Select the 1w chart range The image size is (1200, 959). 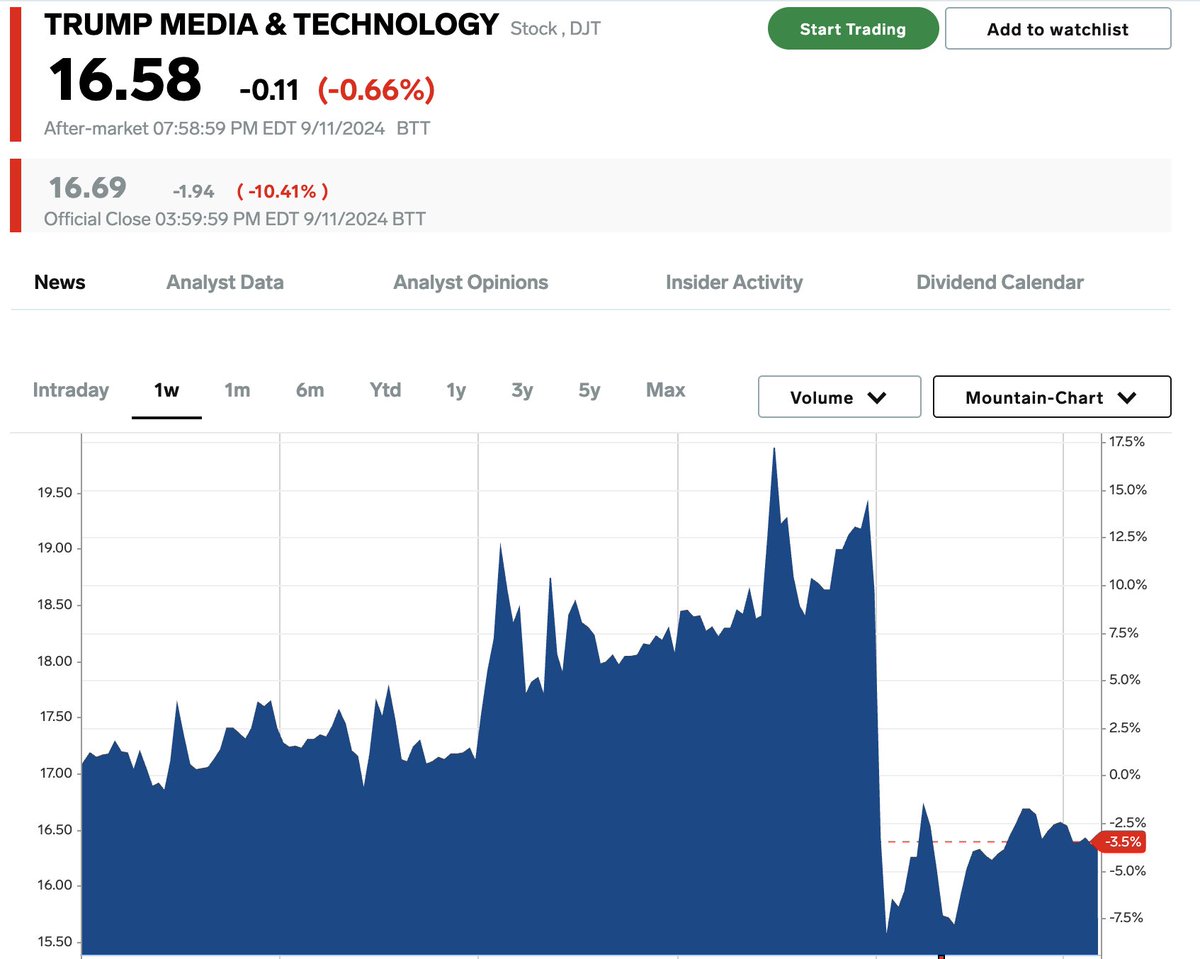tap(167, 390)
